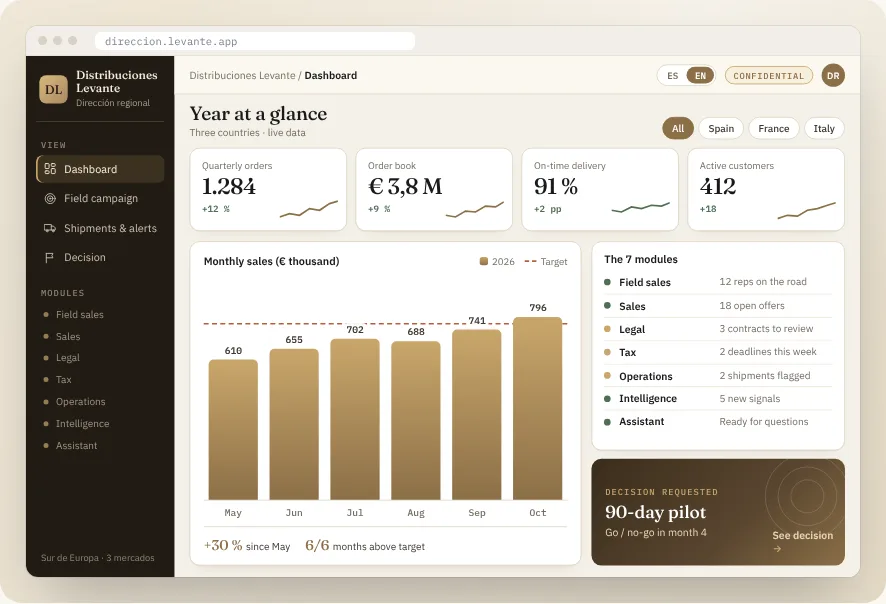Screen dimensions: 886x604
Task: Click the October bar labeled 796
Action: coord(537,408)
